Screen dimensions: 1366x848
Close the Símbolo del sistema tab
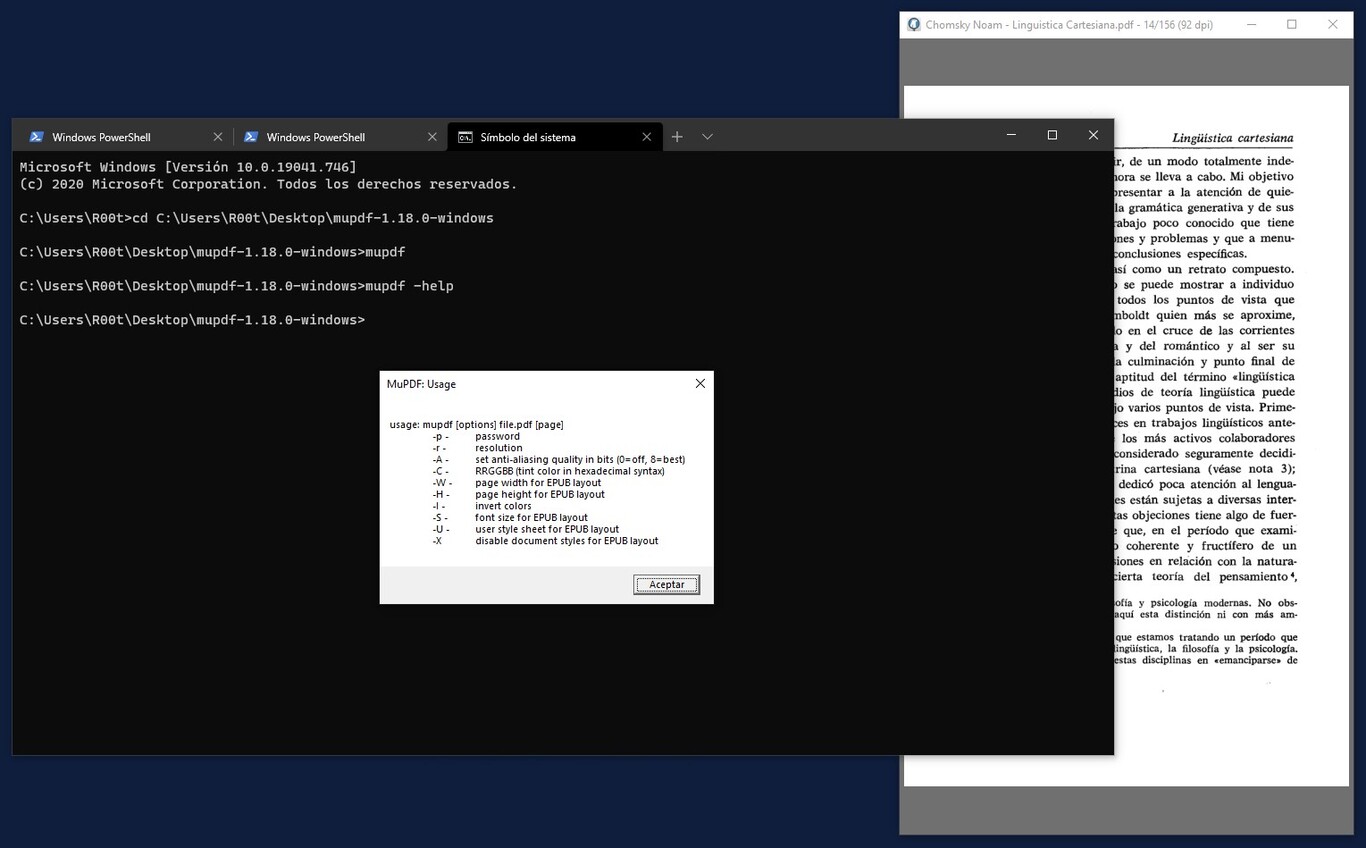(647, 137)
